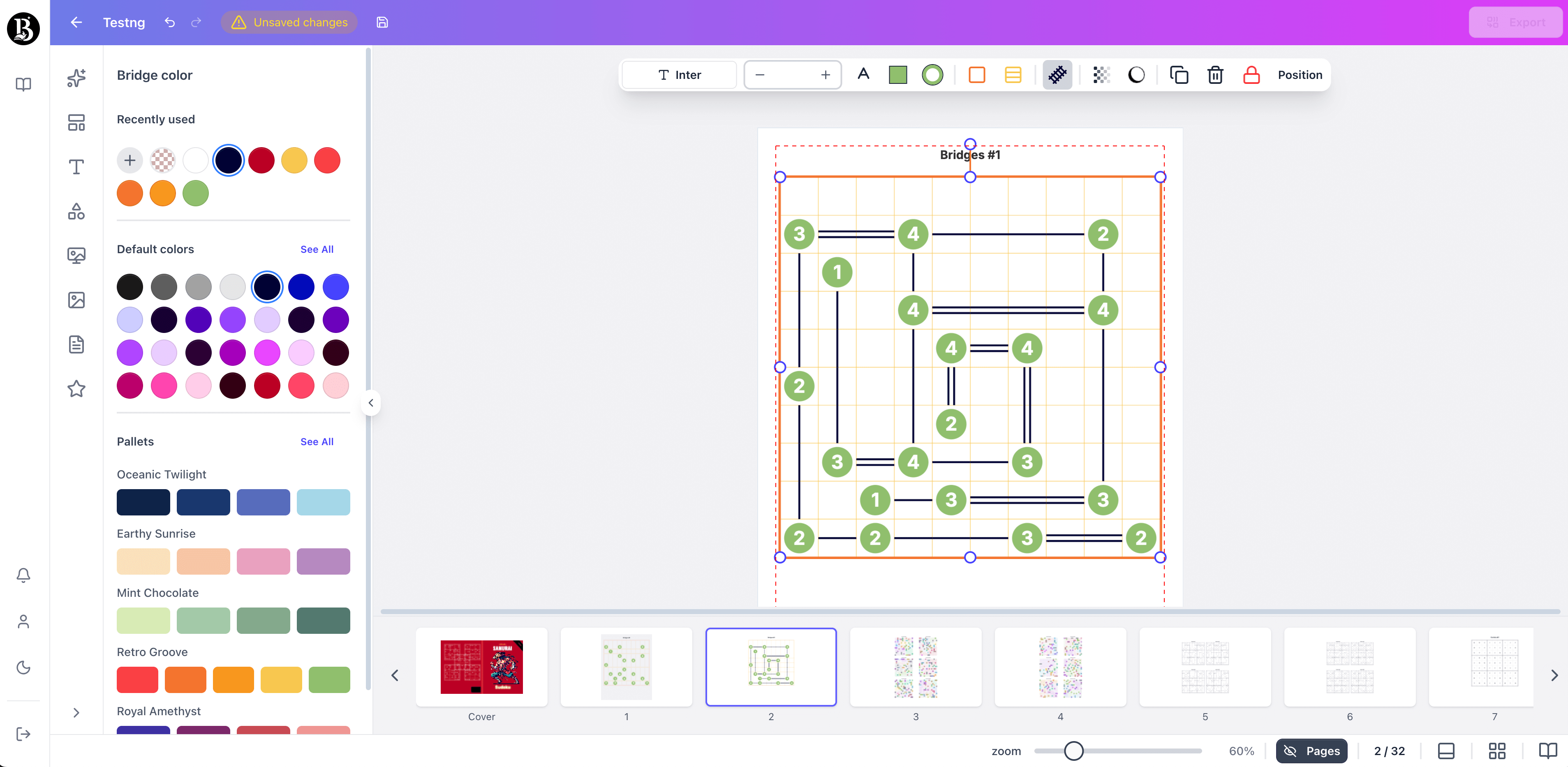Pick the navy blue default color swatch
The width and height of the screenshot is (1568, 767).
coord(266,286)
